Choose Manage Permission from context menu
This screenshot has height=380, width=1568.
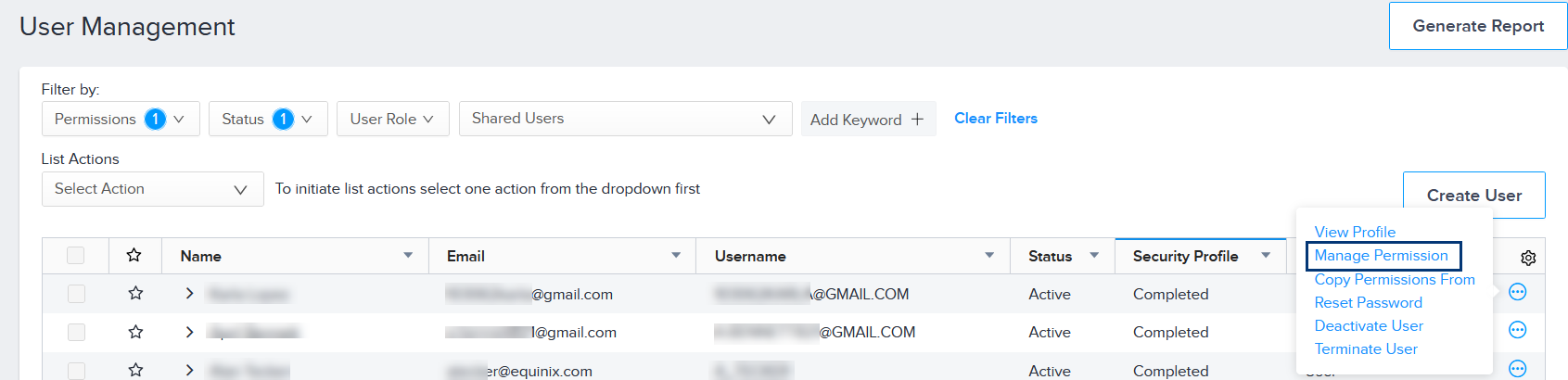[x=1382, y=256]
